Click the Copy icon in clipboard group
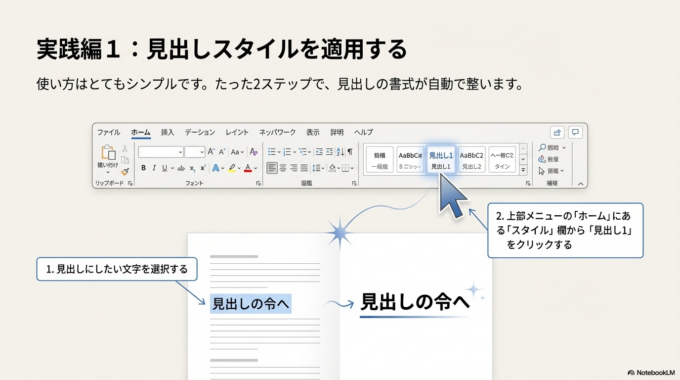680x380 pixels. (125, 160)
